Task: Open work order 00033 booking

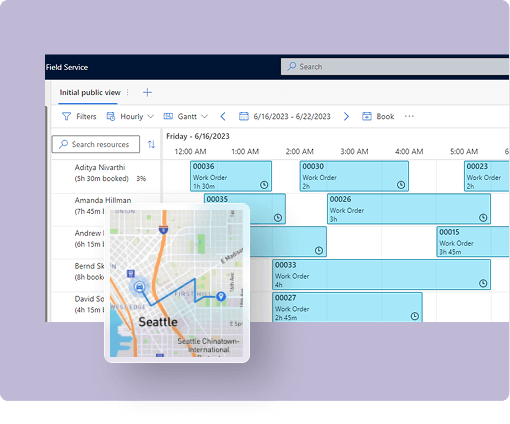Action: 381,274
